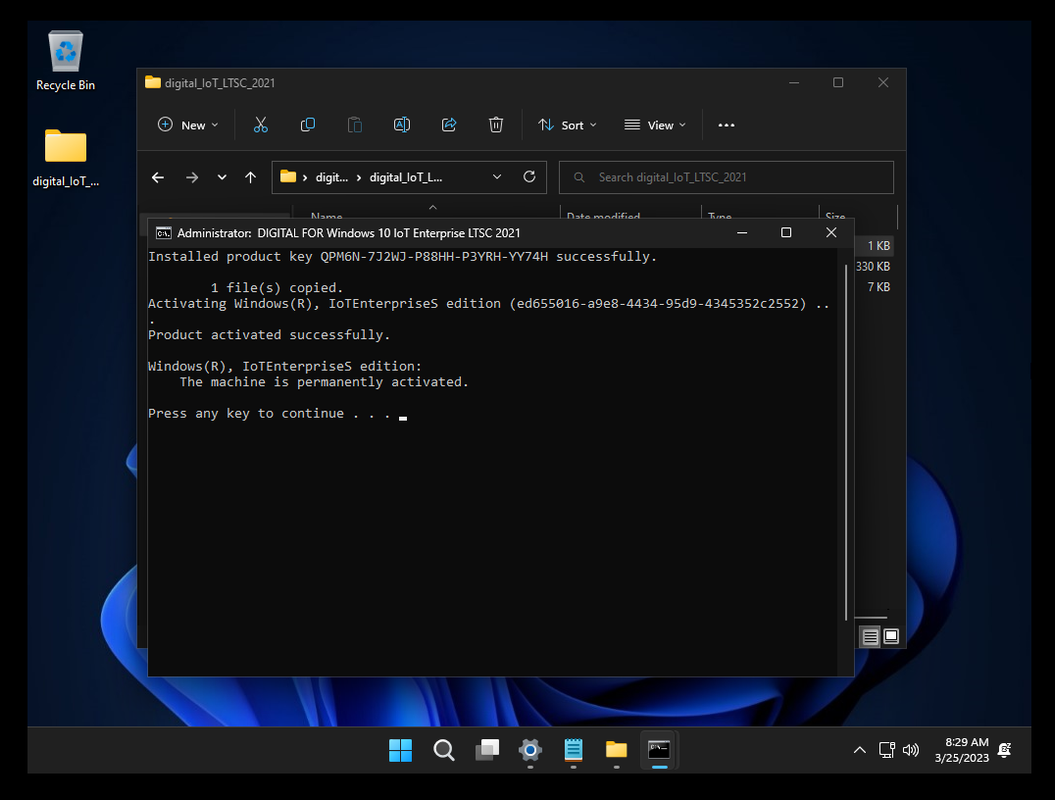Viewport: 1055px width, 800px height.
Task: Click the Rename icon in Explorer toolbar
Action: pyautogui.click(x=402, y=125)
